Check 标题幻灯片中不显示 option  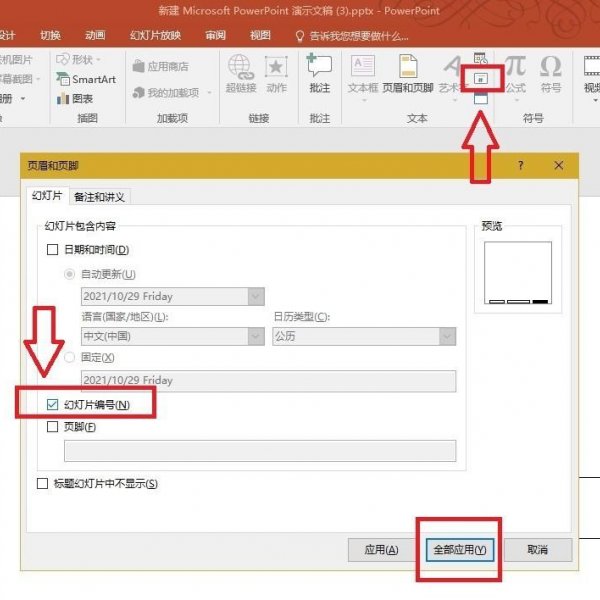coord(43,484)
